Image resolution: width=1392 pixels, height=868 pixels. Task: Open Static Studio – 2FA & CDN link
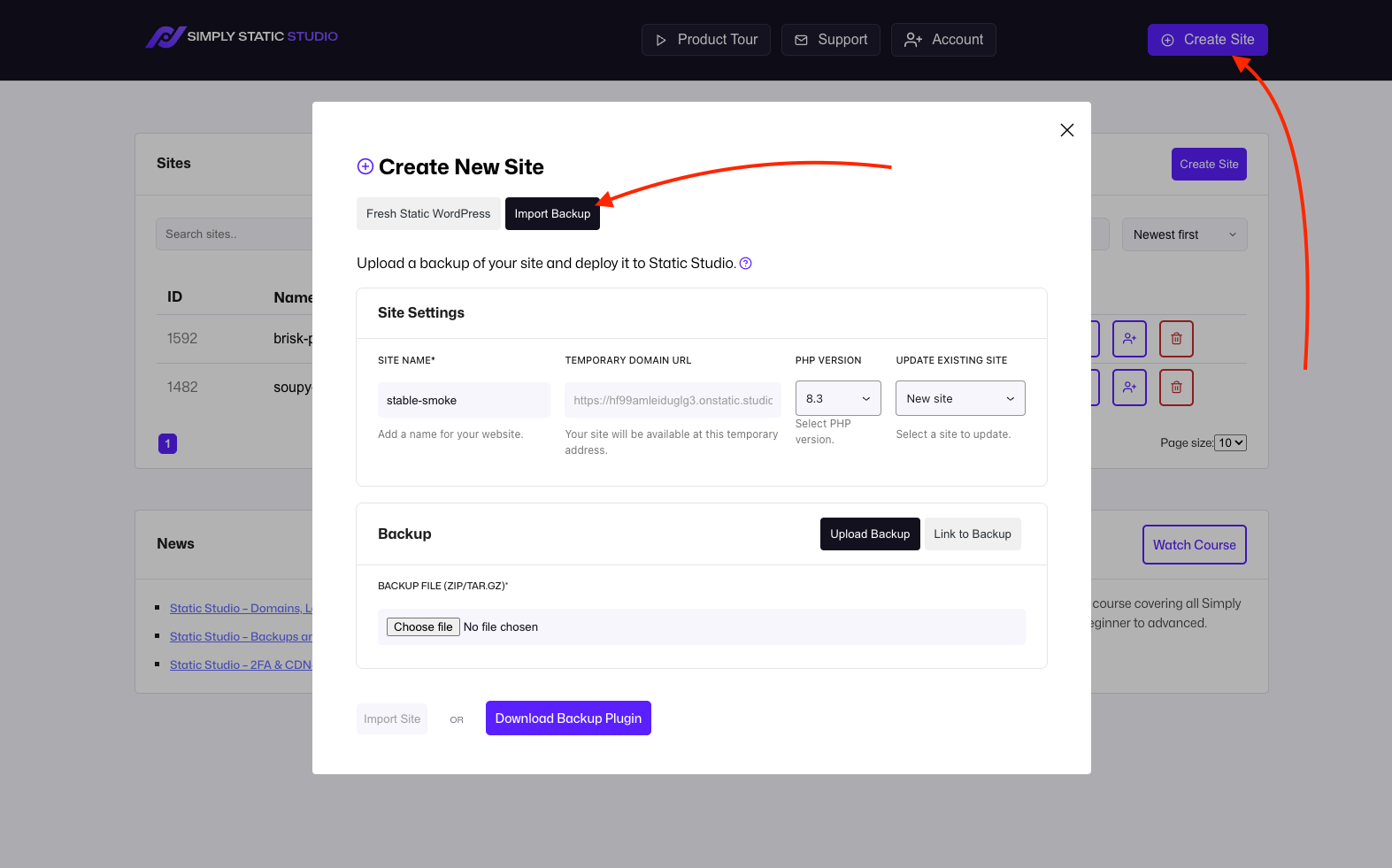coord(241,665)
